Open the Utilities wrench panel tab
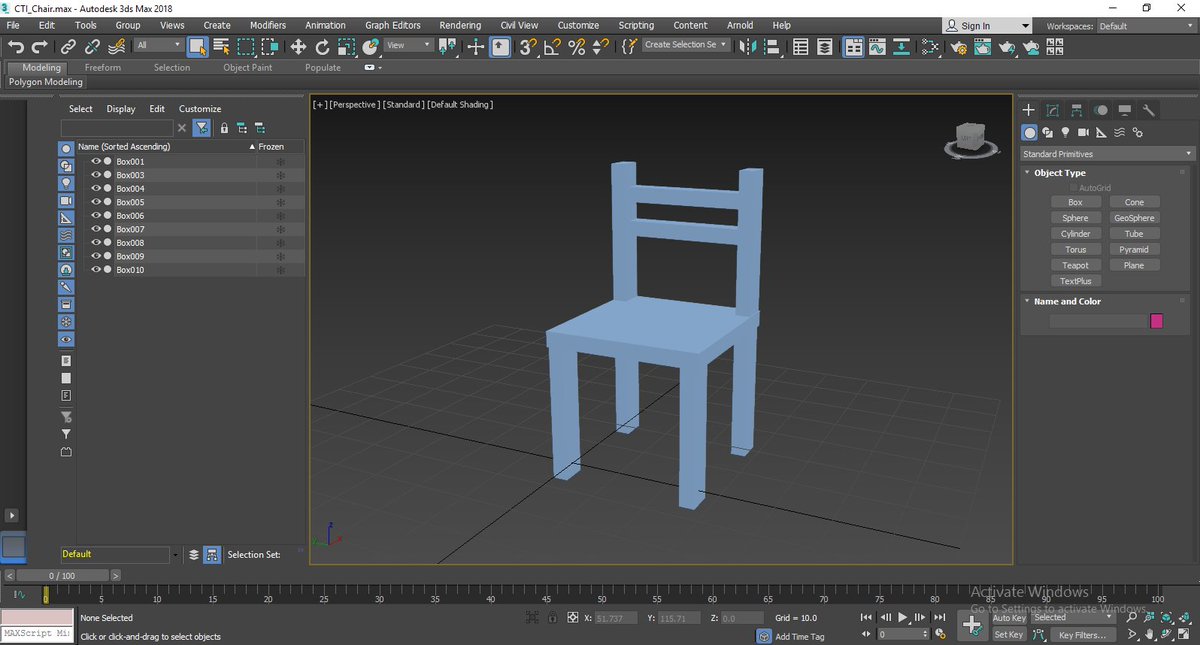Viewport: 1200px width, 645px height. (1149, 110)
